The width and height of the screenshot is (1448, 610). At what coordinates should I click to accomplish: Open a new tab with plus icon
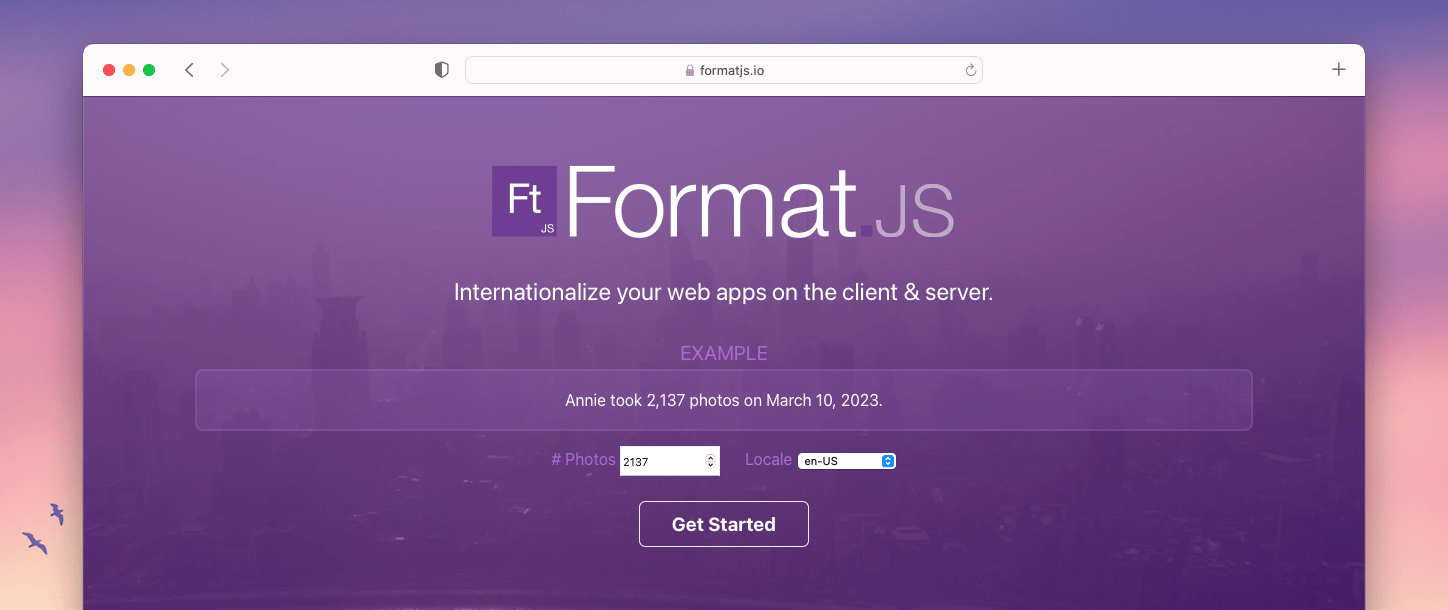click(1339, 69)
